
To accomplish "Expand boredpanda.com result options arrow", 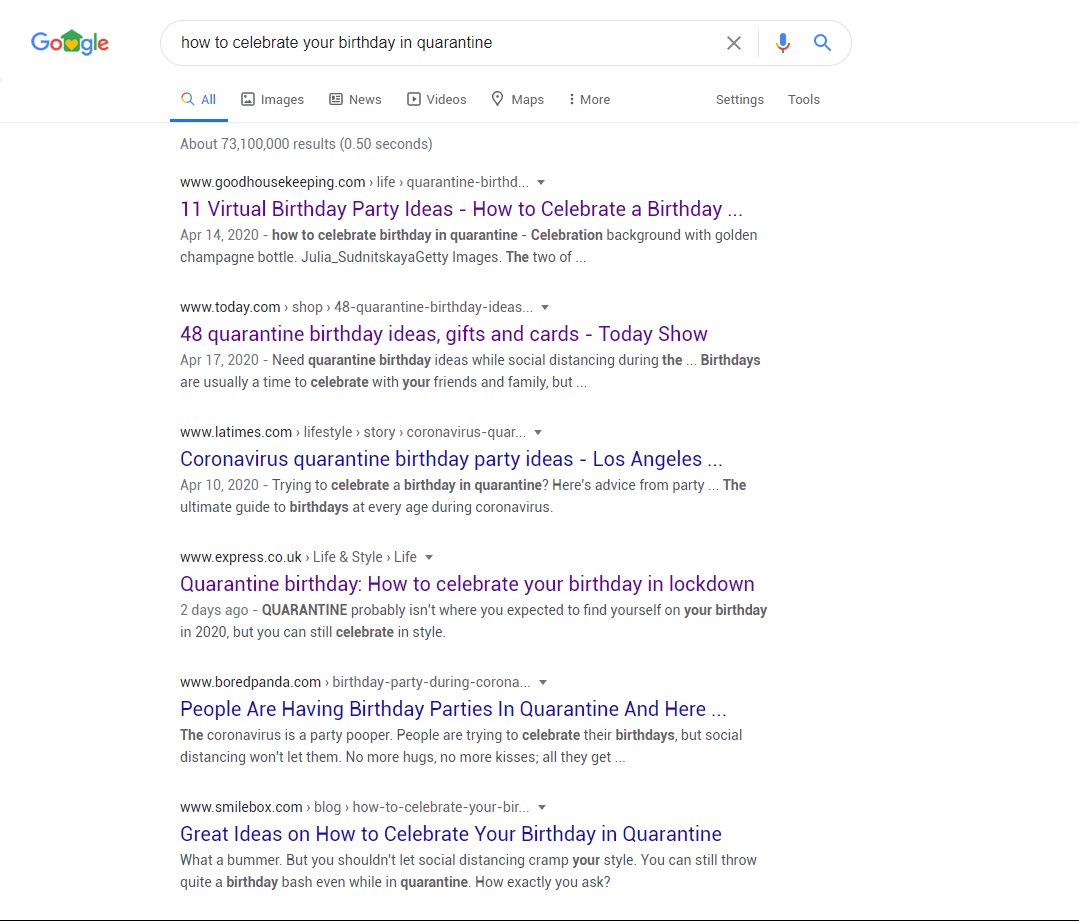I will coord(543,683).
